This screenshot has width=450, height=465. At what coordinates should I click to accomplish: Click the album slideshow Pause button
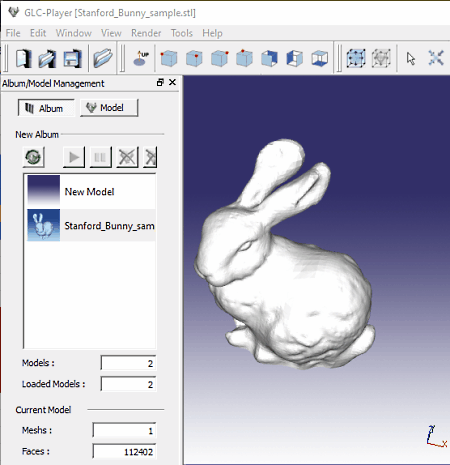tap(100, 157)
